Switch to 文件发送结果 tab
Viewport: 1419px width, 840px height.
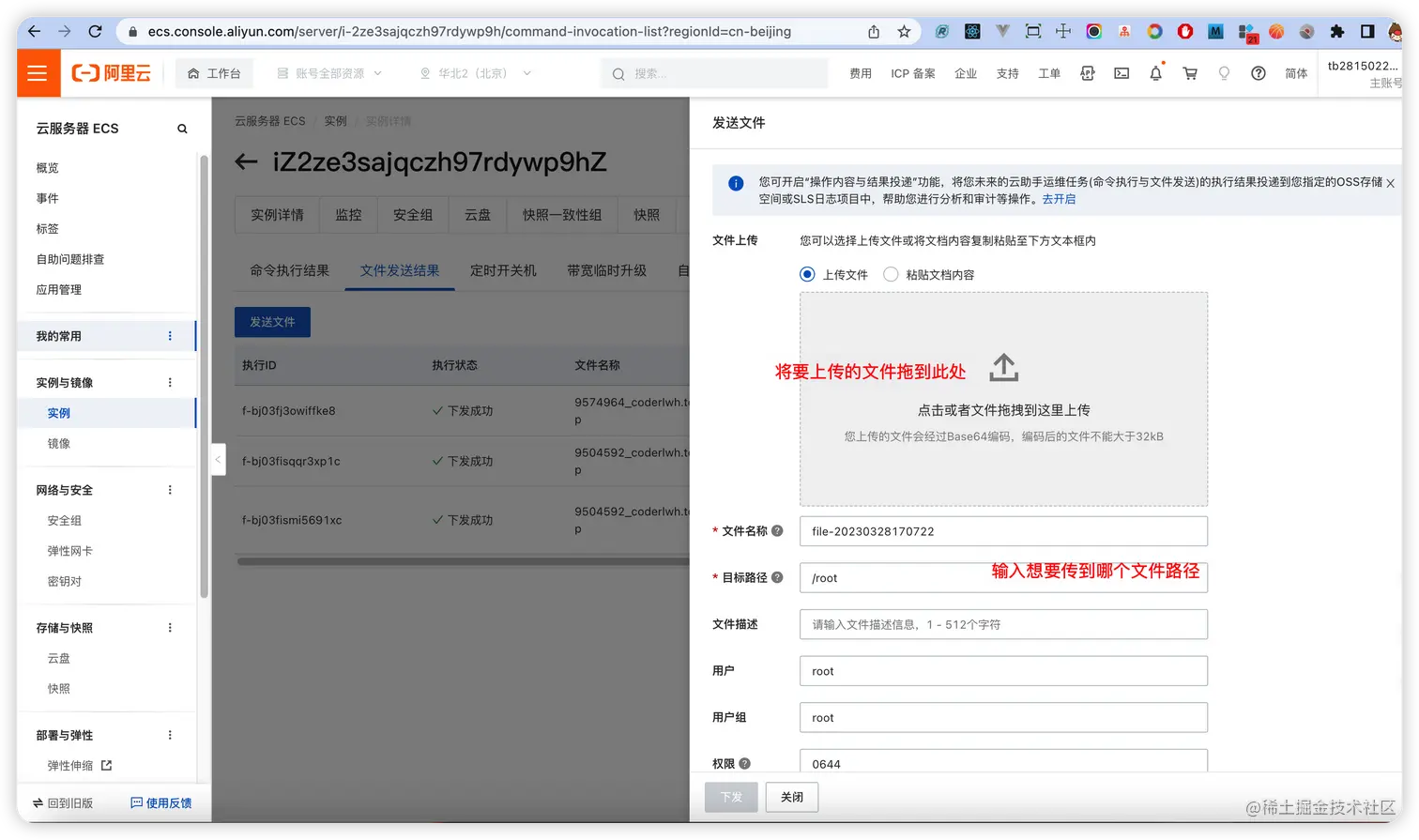coord(400,270)
